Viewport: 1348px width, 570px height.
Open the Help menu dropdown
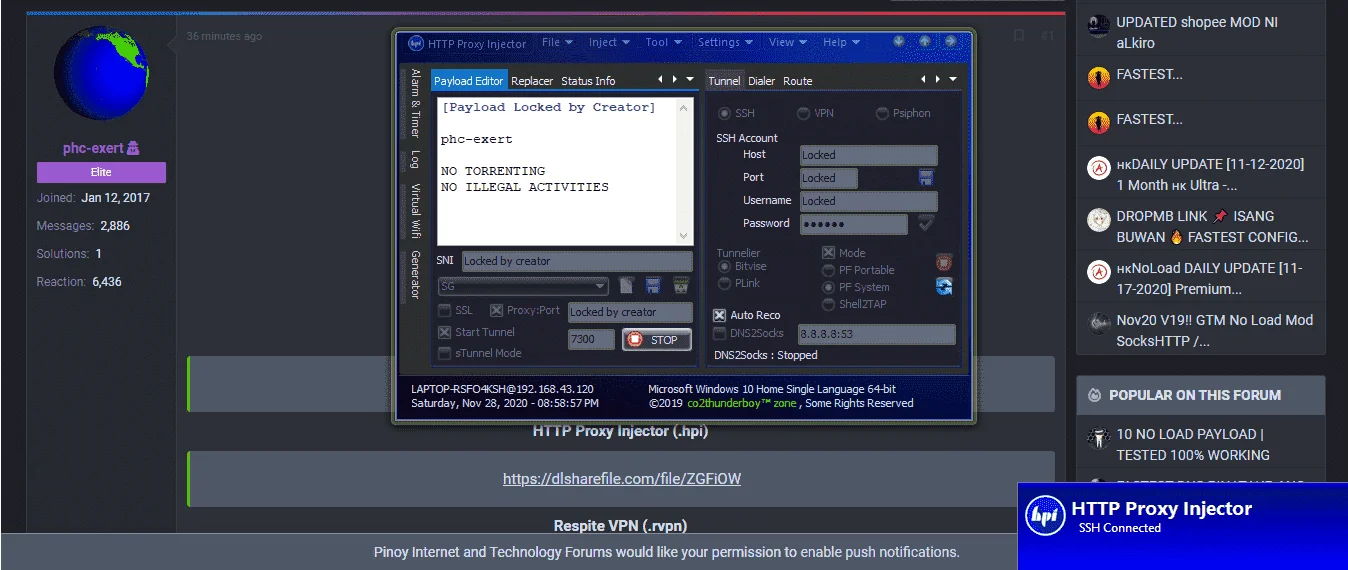point(841,42)
